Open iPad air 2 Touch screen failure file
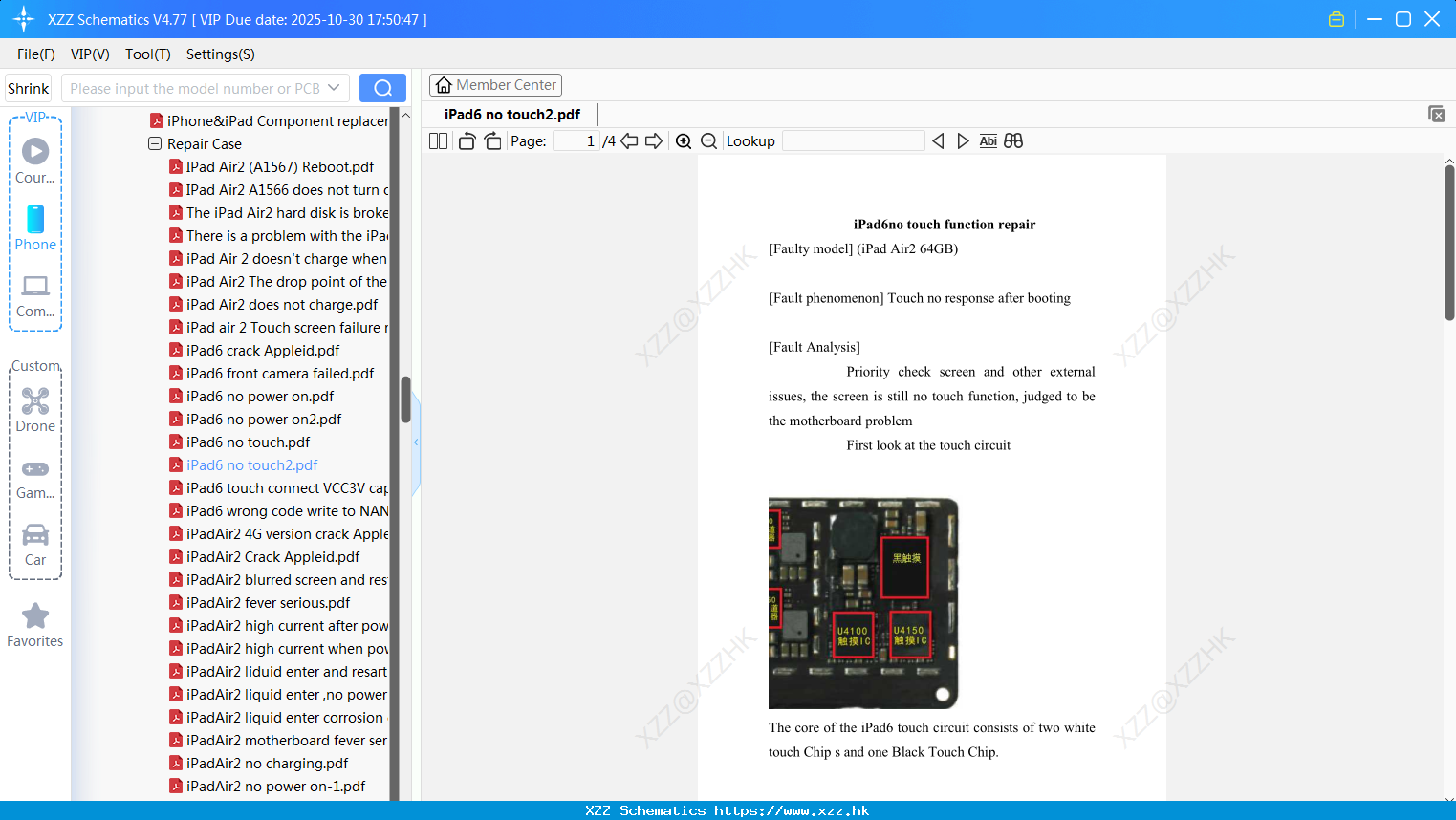This screenshot has height=820, width=1456. pyautogui.click(x=279, y=328)
